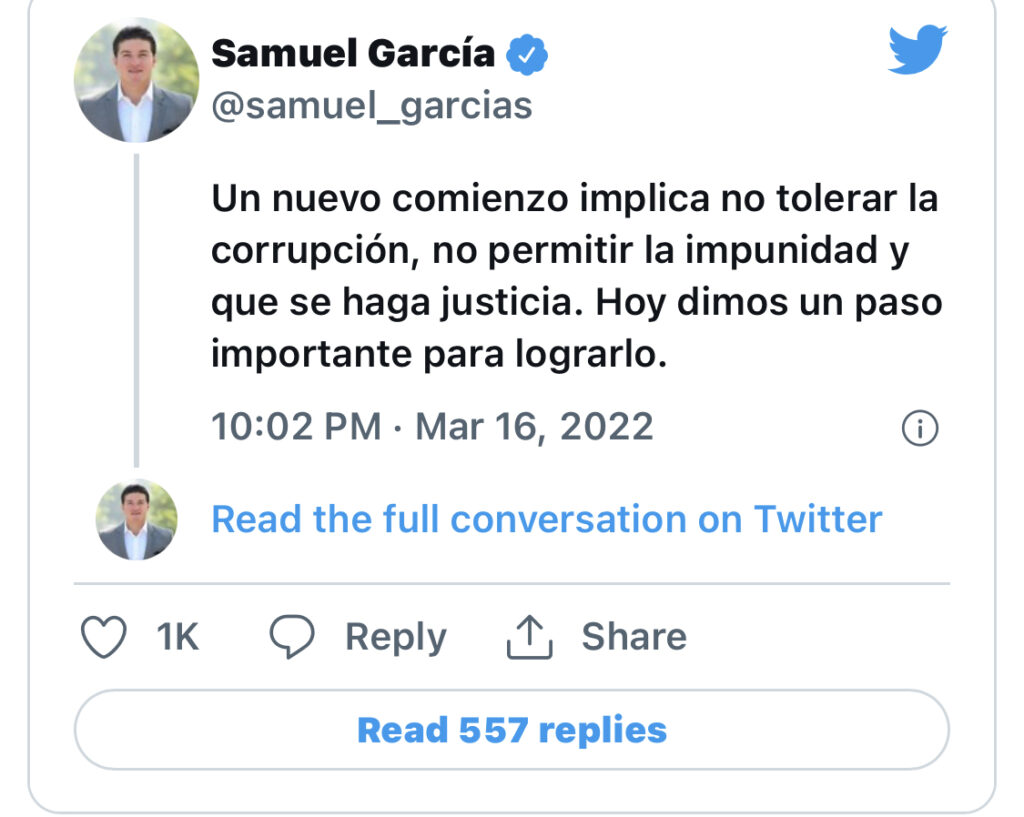Image resolution: width=1024 pixels, height=817 pixels.
Task: Click the reply speech bubble icon
Action: [292, 637]
